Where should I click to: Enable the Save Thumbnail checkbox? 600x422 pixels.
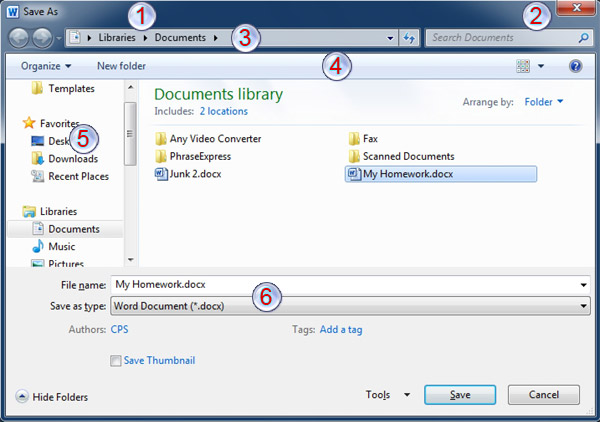pyautogui.click(x=116, y=361)
